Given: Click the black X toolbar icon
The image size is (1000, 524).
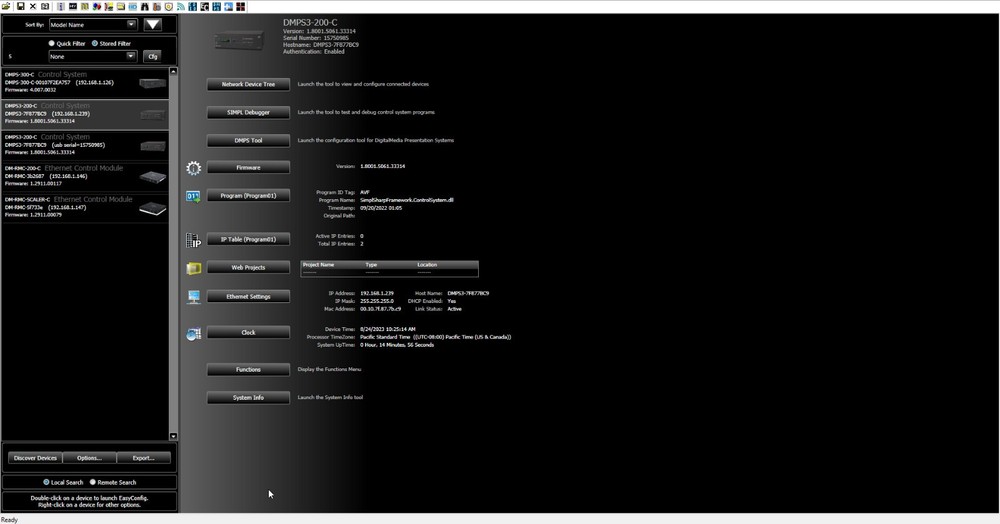Looking at the screenshot, I should [33, 6].
